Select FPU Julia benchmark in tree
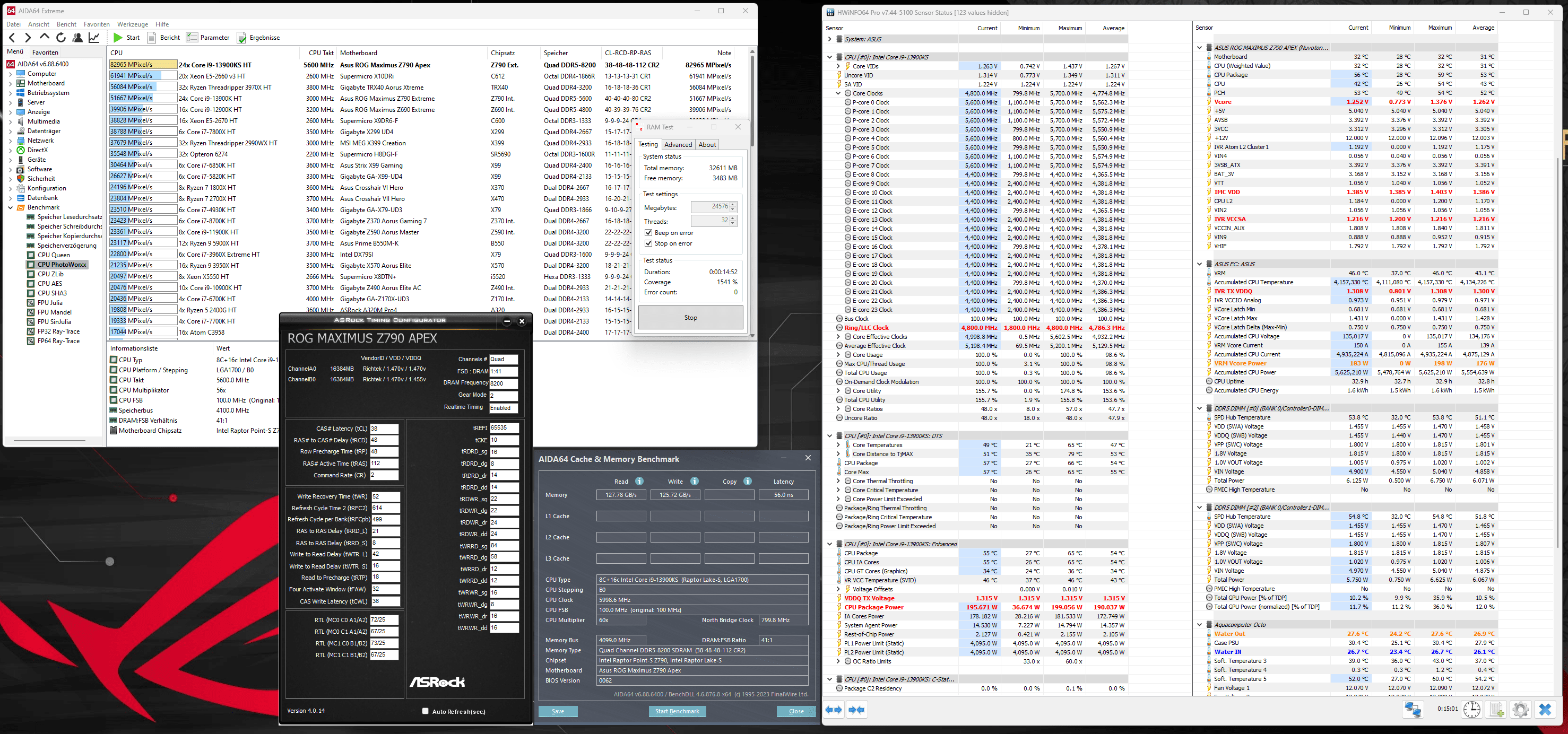The height and width of the screenshot is (734, 1568). (50, 302)
